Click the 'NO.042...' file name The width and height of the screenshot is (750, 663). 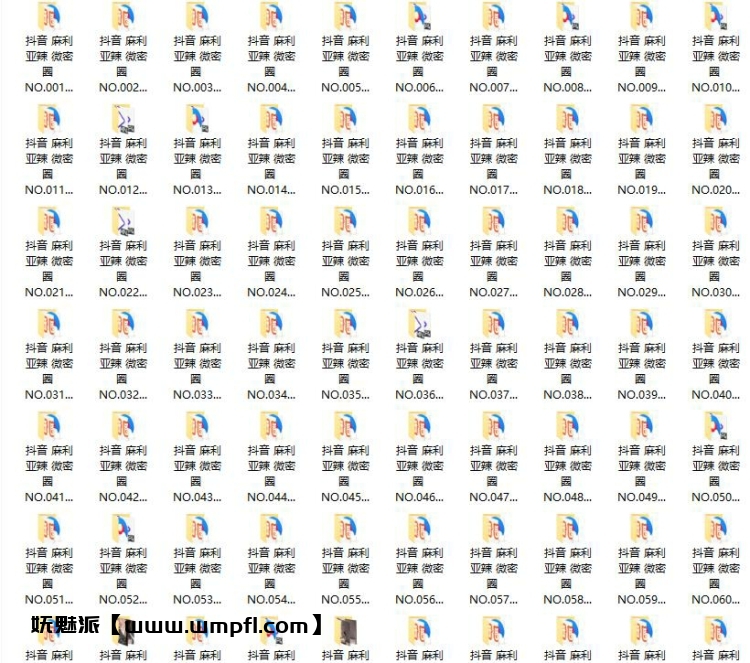(123, 497)
